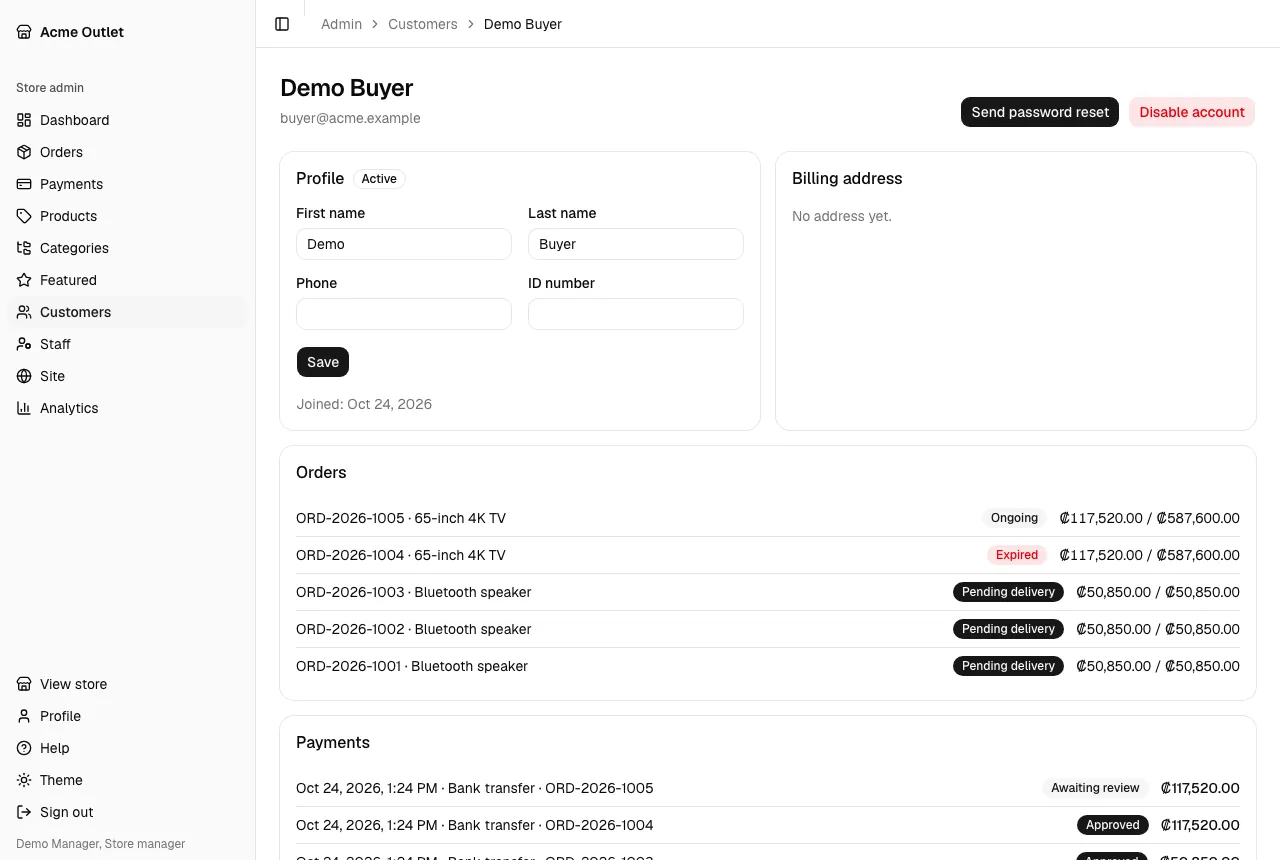
Task: Click the Analytics bar chart icon
Action: pyautogui.click(x=24, y=408)
